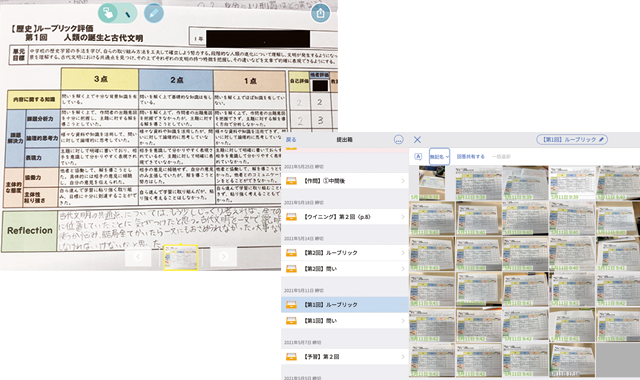Select 【第2回】ルーブリック in list

[x=345, y=253]
